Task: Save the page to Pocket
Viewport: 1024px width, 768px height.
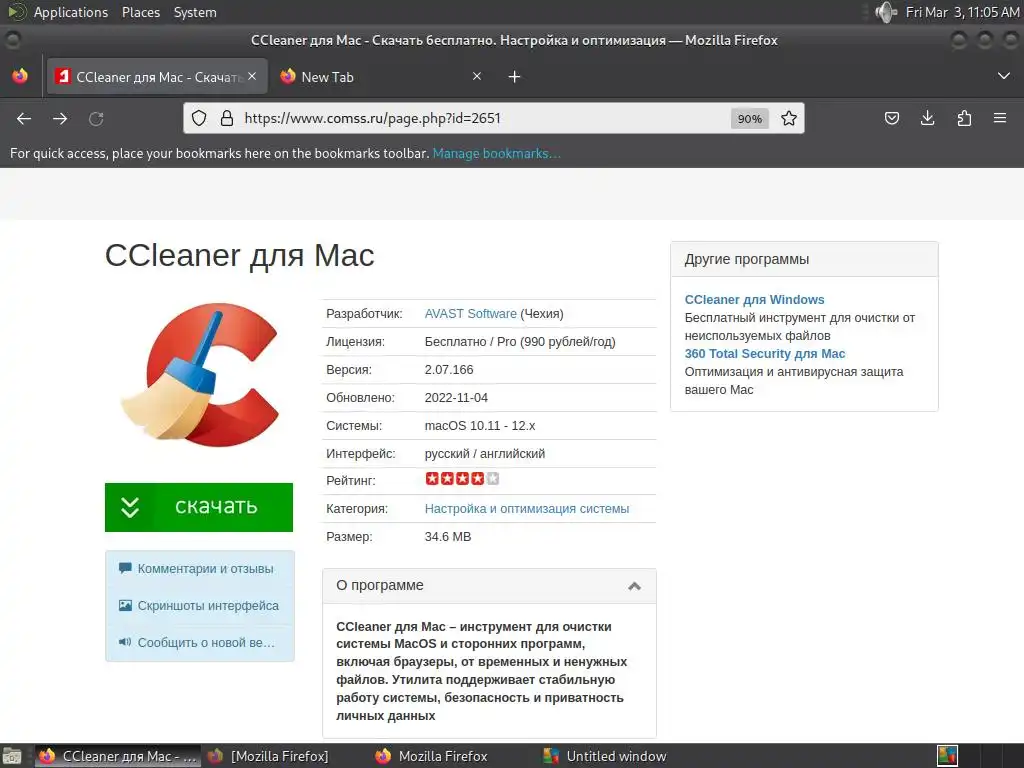Action: [891, 118]
